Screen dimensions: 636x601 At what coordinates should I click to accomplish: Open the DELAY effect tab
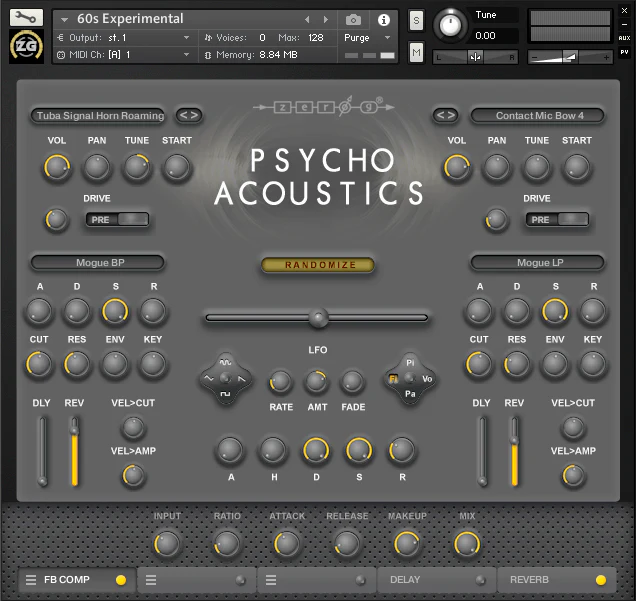click(436, 580)
